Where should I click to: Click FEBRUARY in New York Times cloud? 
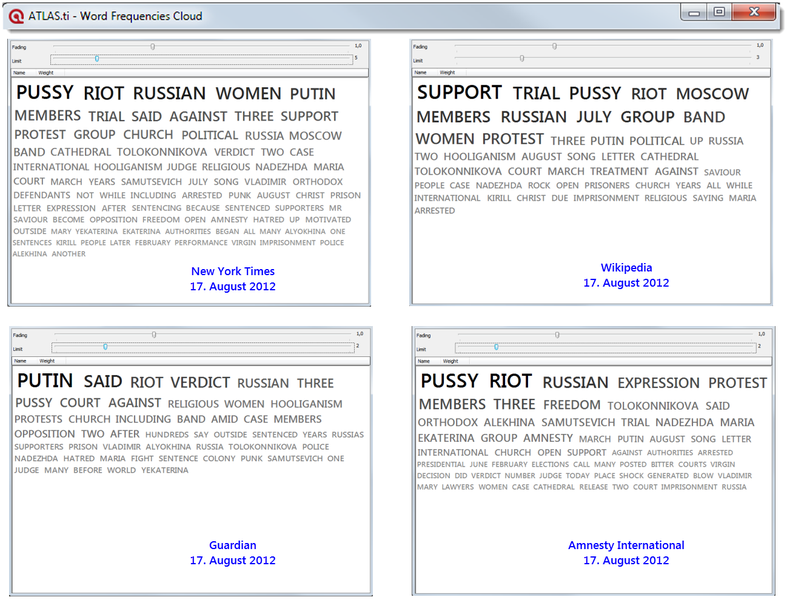pos(153,243)
